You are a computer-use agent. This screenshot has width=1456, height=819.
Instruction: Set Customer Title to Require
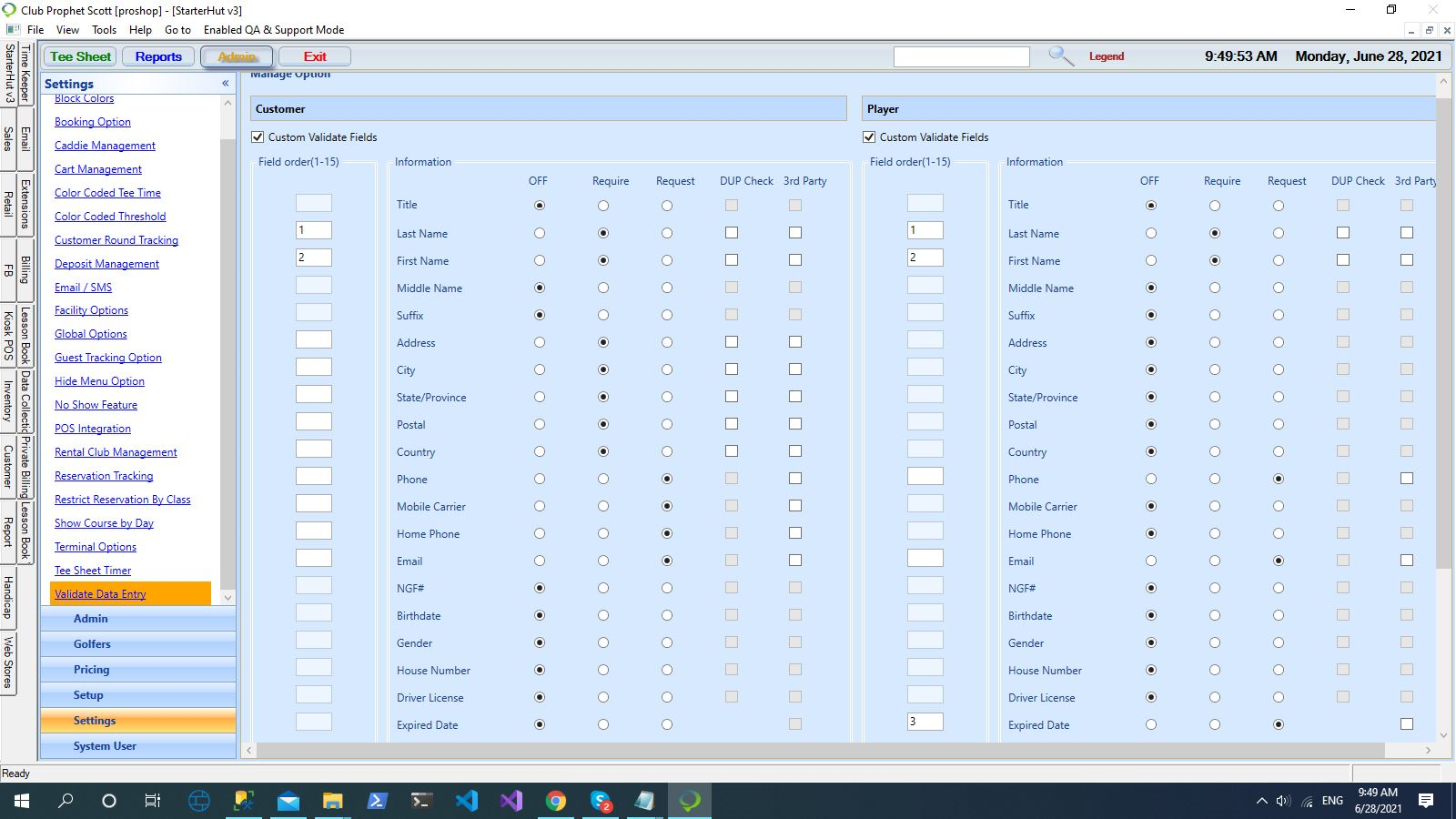[603, 206]
